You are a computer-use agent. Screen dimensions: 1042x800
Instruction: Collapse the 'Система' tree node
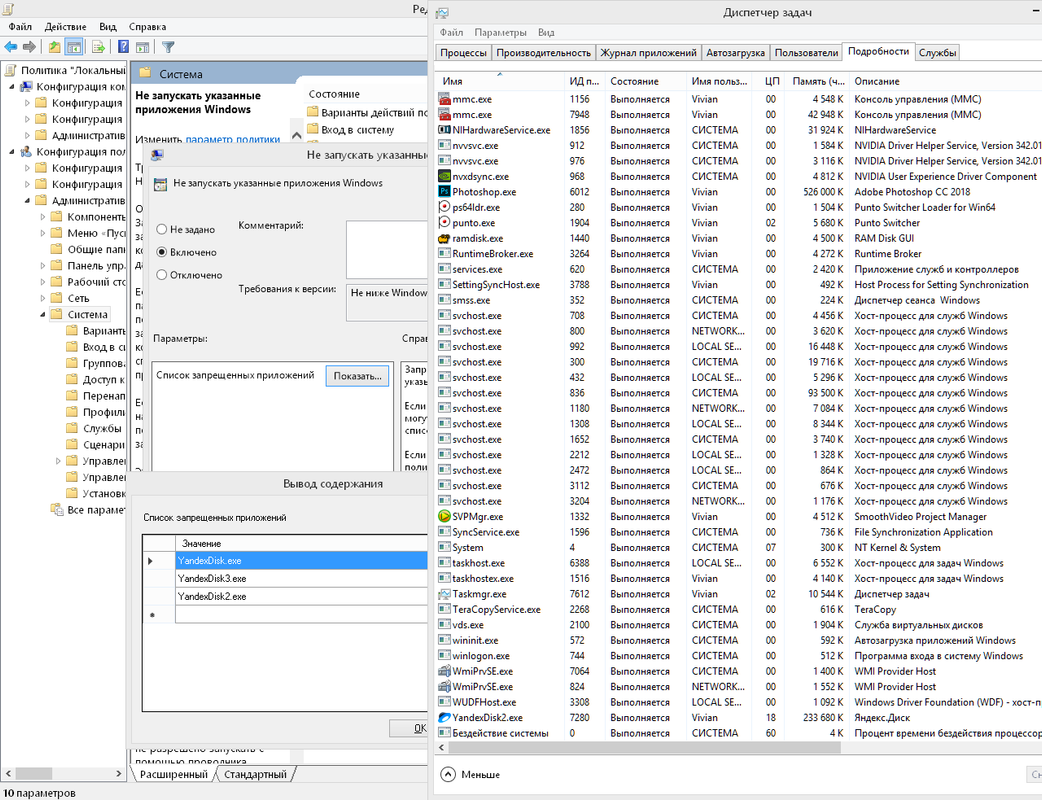click(43, 314)
